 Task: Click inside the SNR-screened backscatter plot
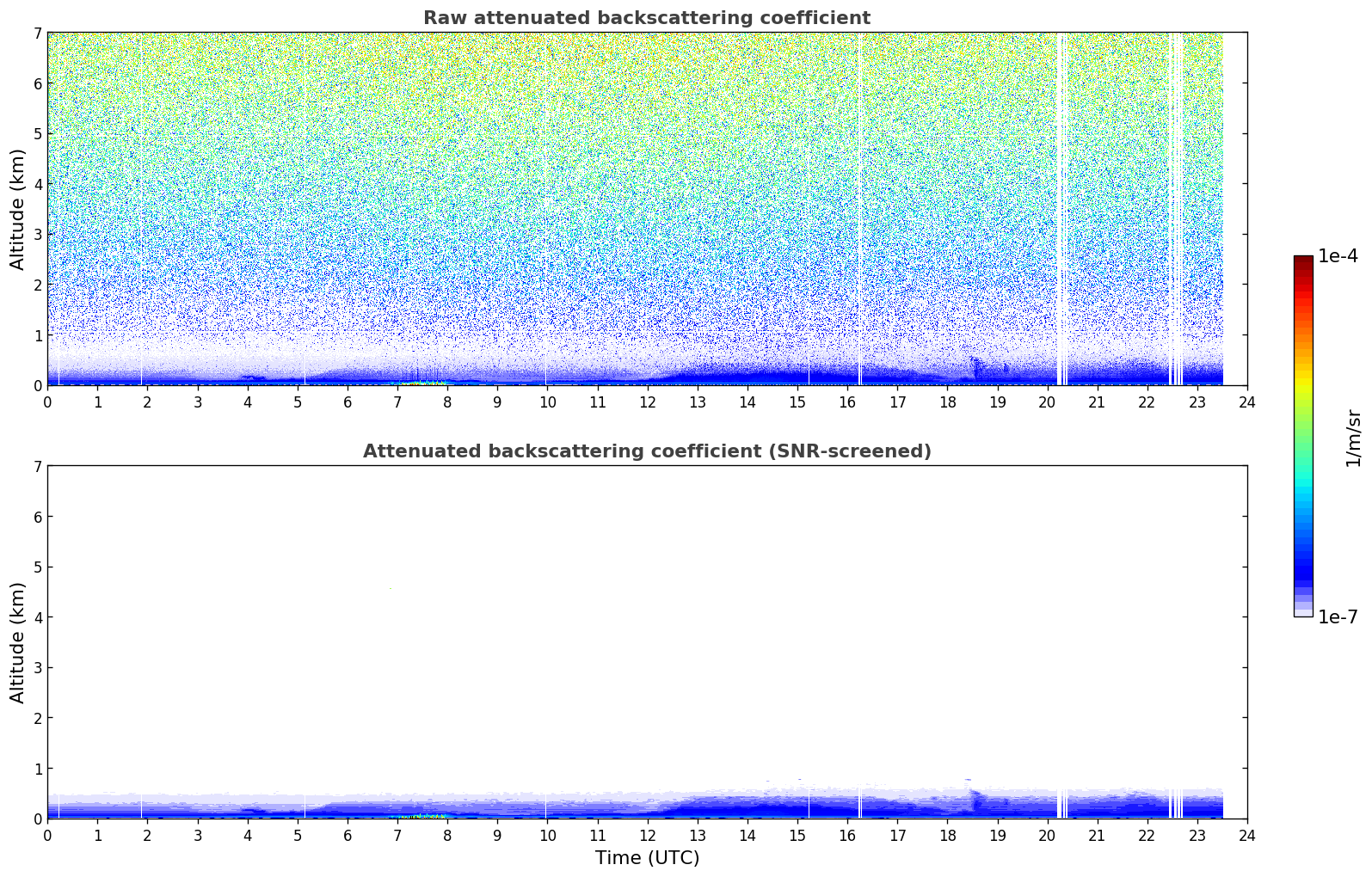(647, 642)
